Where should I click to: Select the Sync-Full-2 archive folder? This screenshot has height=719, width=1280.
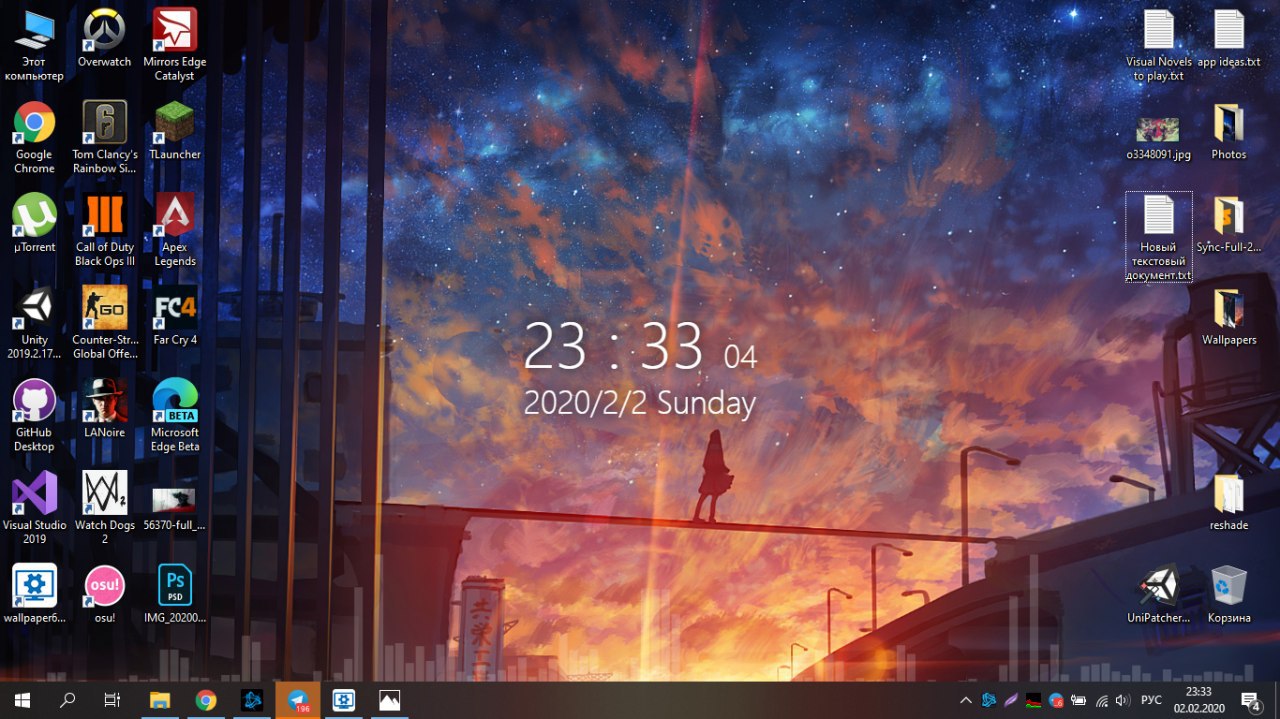point(1228,224)
